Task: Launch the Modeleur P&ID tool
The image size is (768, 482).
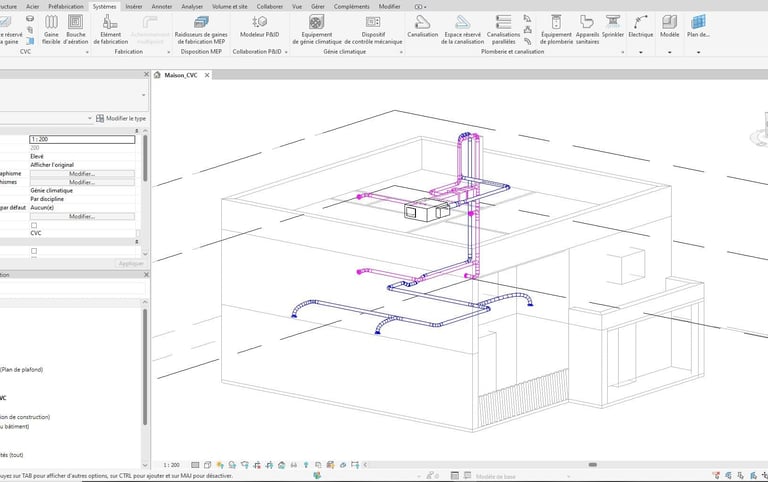Action: [260, 27]
